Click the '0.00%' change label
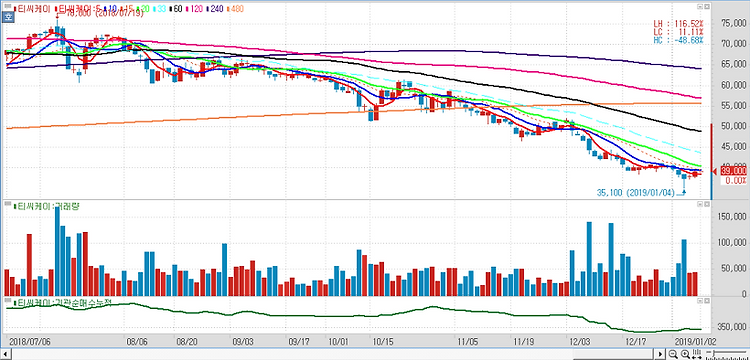This screenshot has width=750, height=360. (x=734, y=181)
